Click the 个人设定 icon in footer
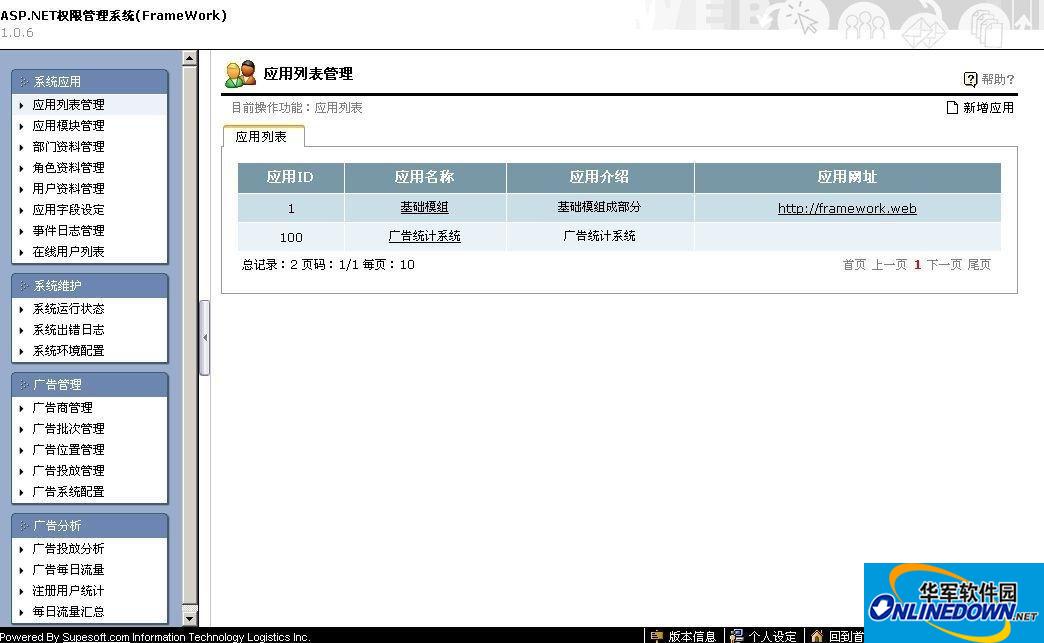Viewport: 1044px width, 643px height. coord(736,636)
